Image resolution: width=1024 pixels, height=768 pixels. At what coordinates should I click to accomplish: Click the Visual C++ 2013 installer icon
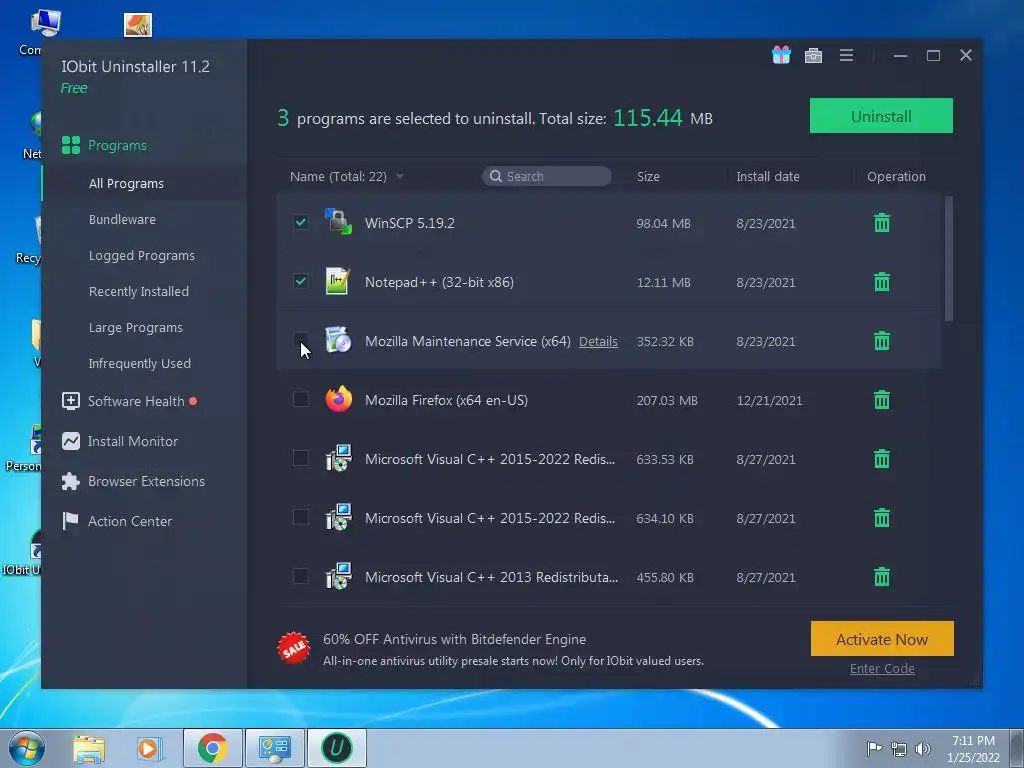(x=338, y=576)
